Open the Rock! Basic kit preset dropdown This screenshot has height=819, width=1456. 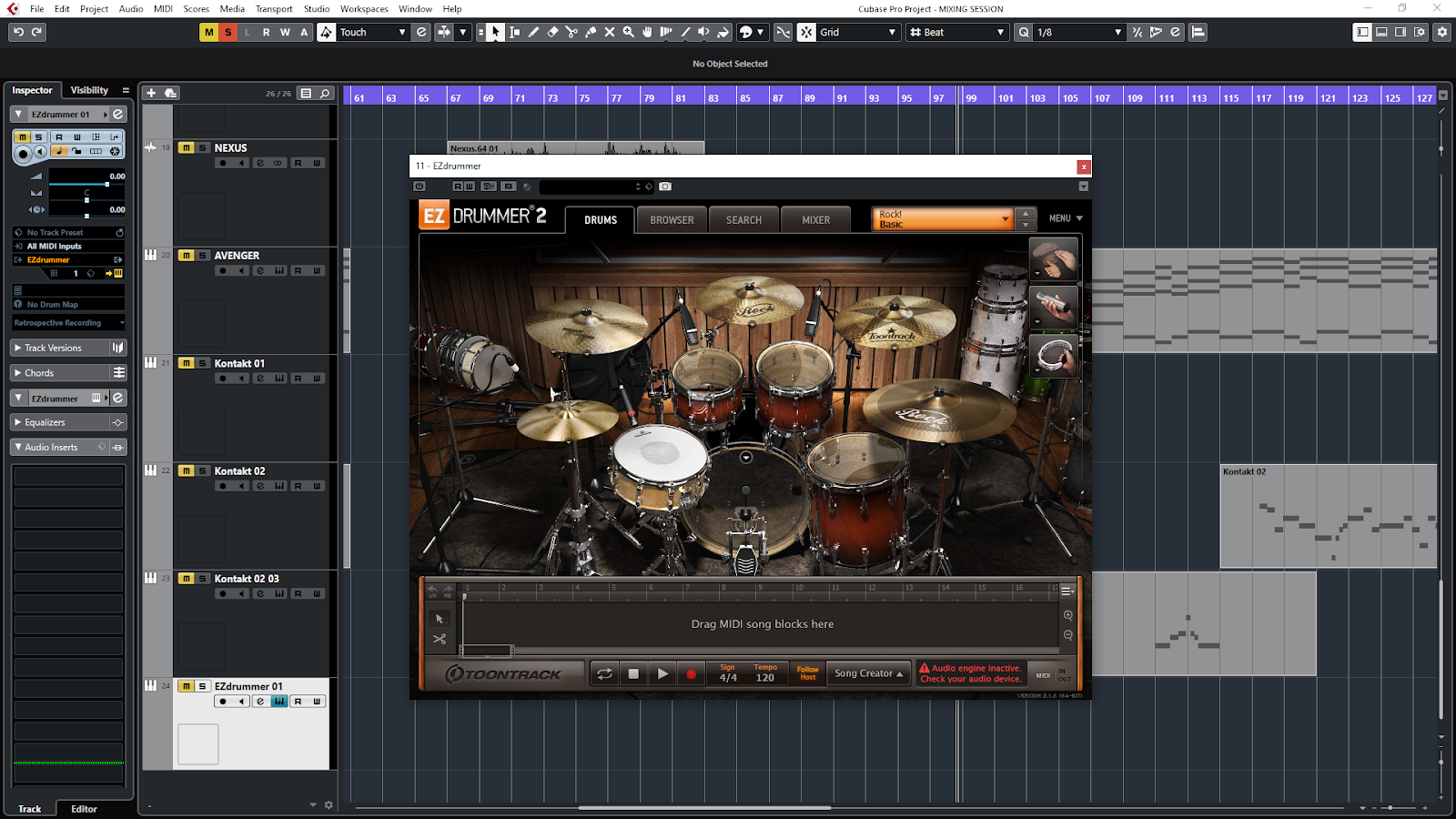[x=943, y=219]
